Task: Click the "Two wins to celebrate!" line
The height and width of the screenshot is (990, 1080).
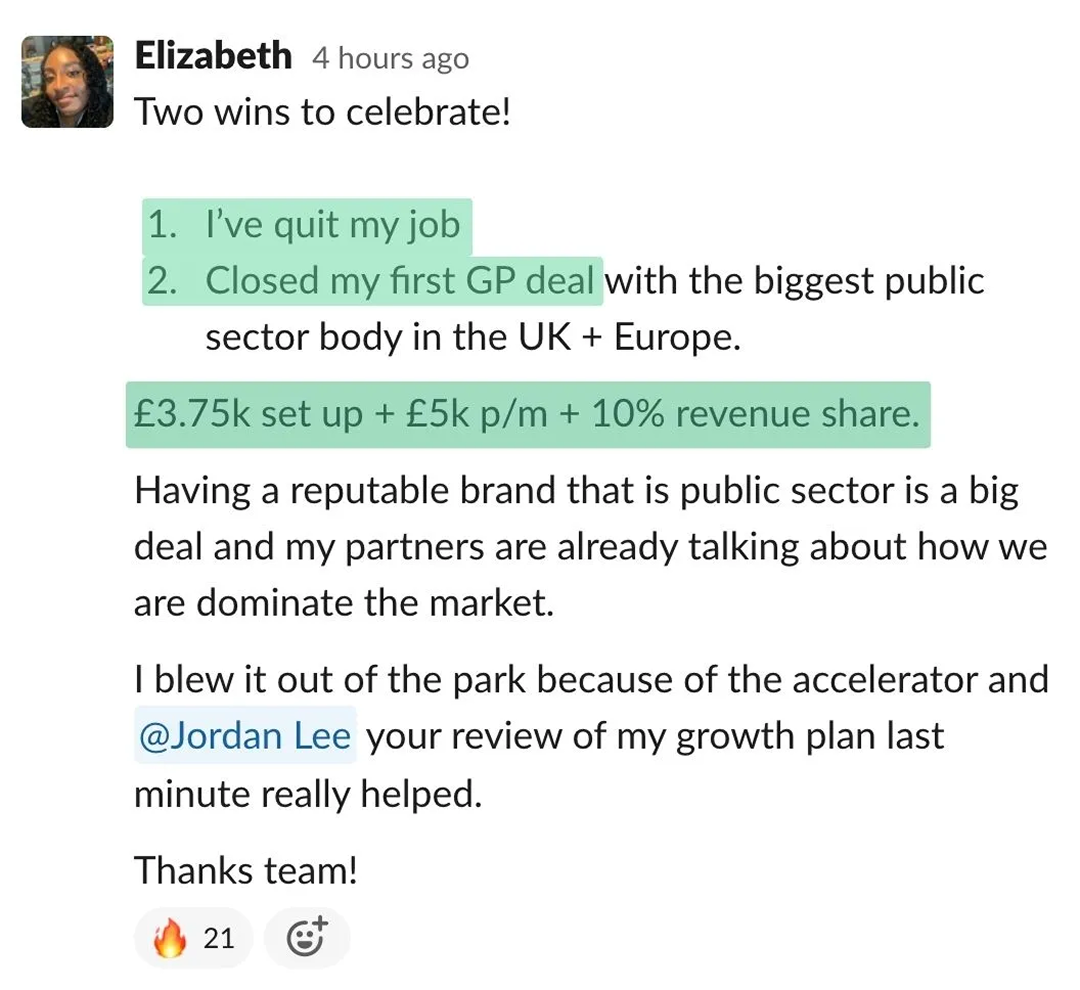Action: tap(322, 111)
